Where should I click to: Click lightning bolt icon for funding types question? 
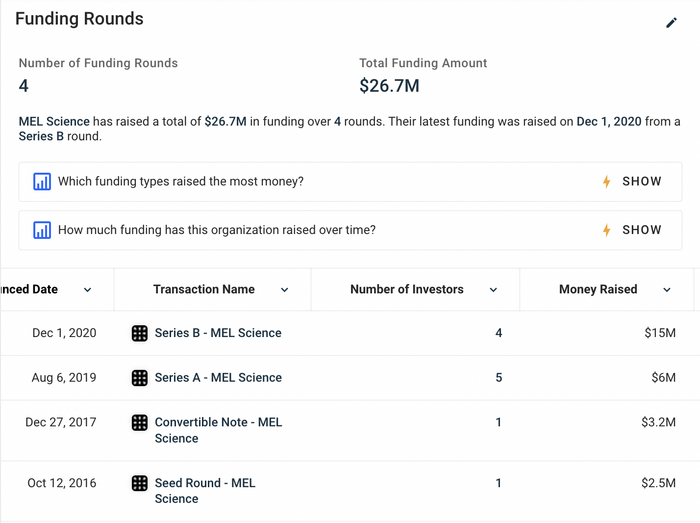pyautogui.click(x=606, y=182)
